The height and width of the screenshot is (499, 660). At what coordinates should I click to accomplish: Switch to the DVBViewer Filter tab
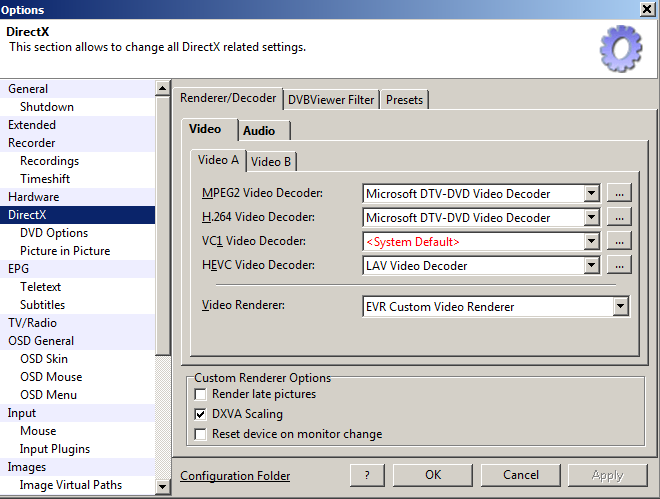331,100
